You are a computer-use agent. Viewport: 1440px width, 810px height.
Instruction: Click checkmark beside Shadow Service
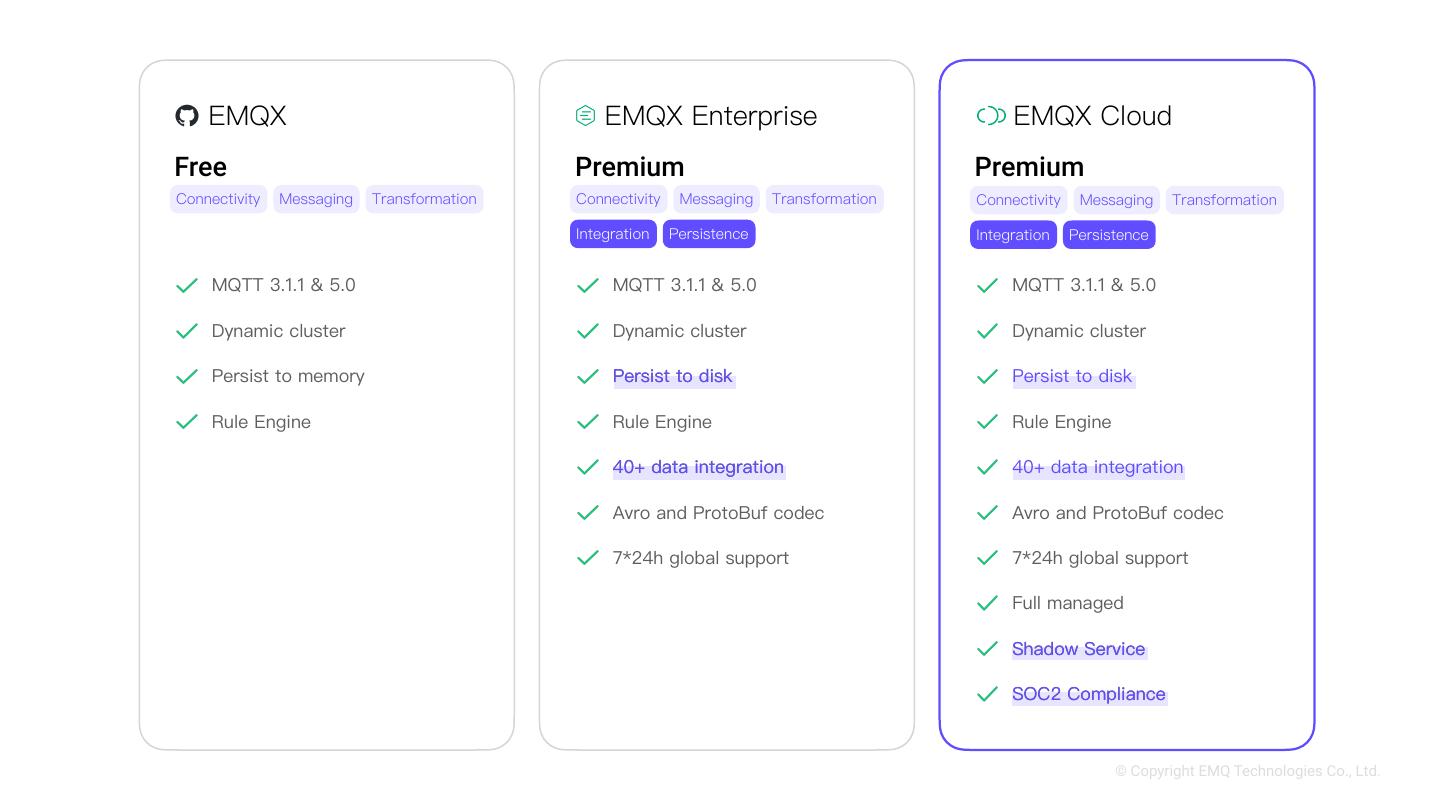pos(987,649)
